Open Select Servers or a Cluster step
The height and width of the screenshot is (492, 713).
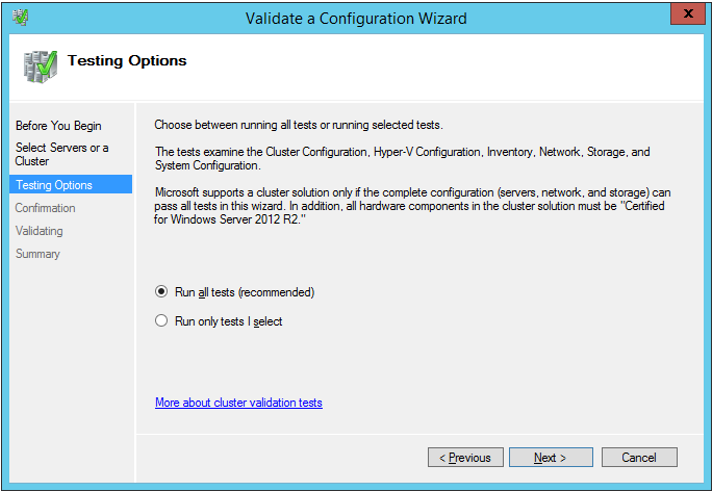62,154
